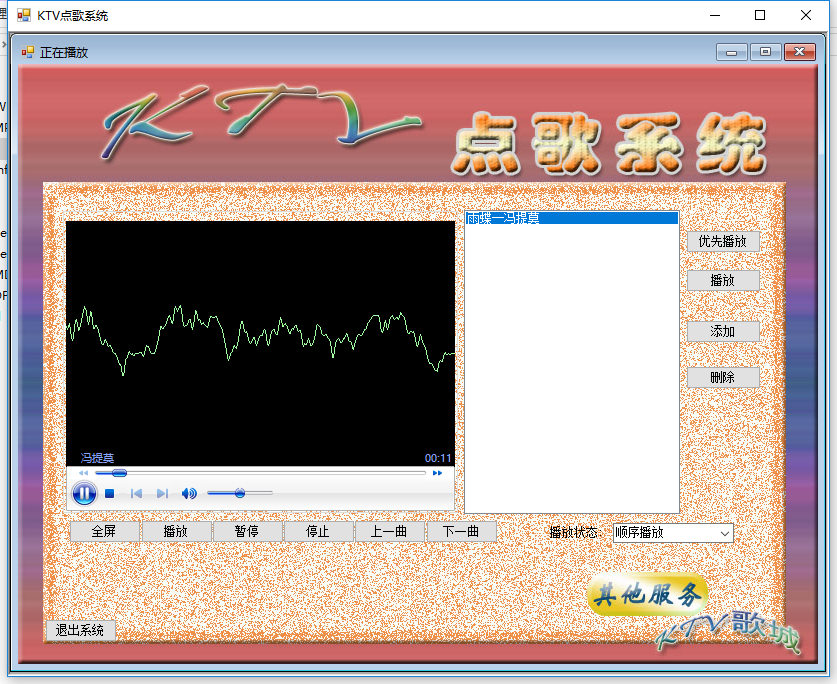Click the 全屏 fullscreen button
The width and height of the screenshot is (837, 684).
pos(104,531)
